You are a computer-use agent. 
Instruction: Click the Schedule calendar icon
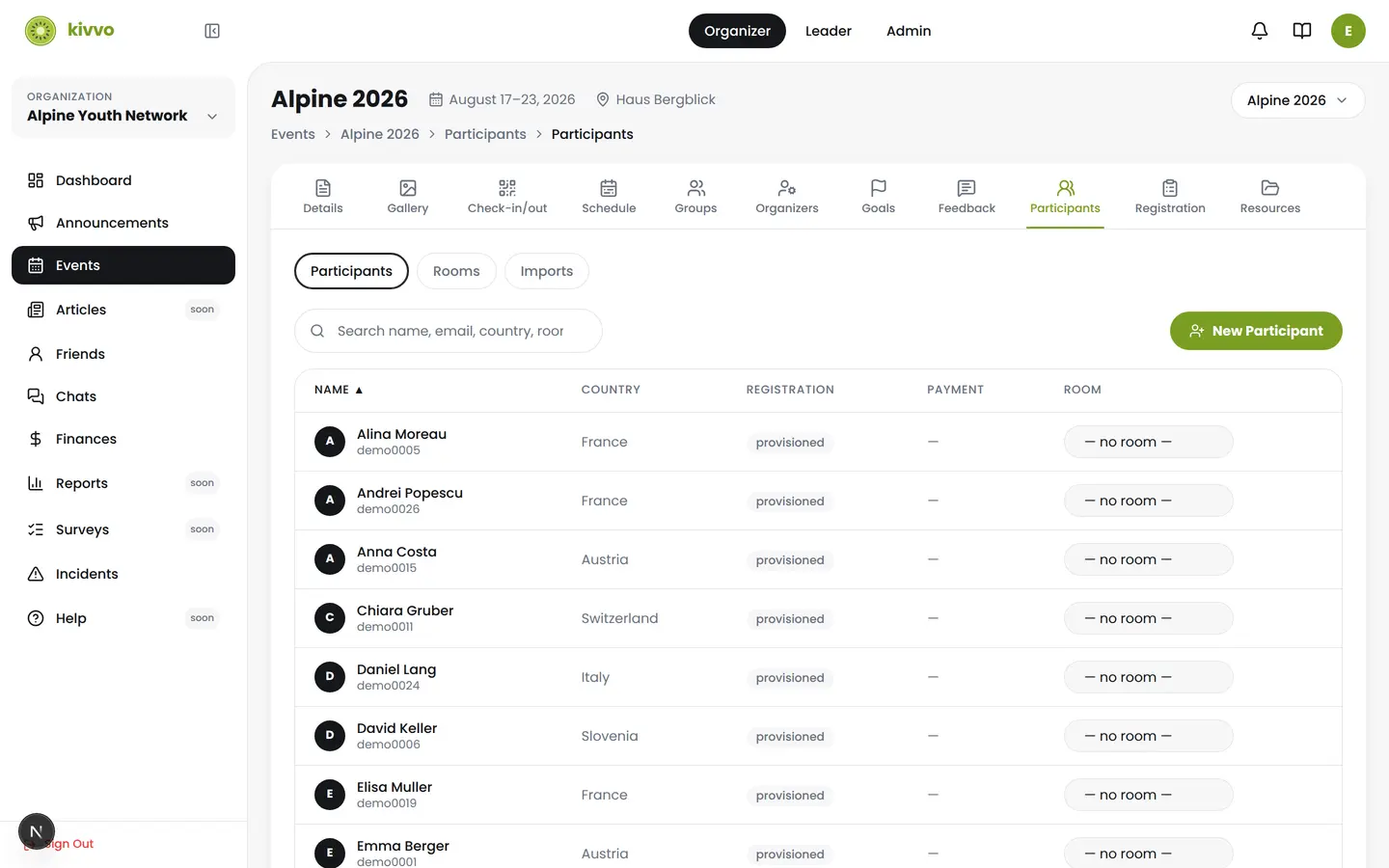click(609, 188)
